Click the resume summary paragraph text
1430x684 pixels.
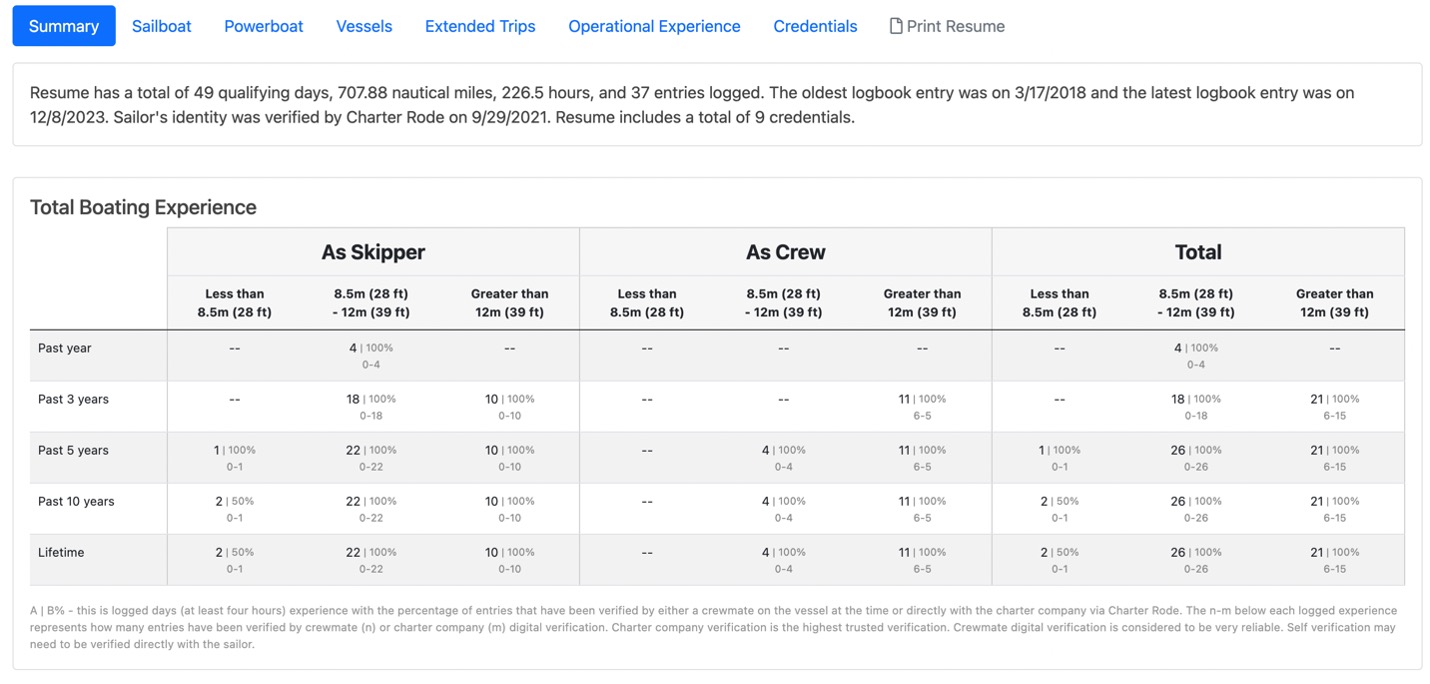pos(692,105)
